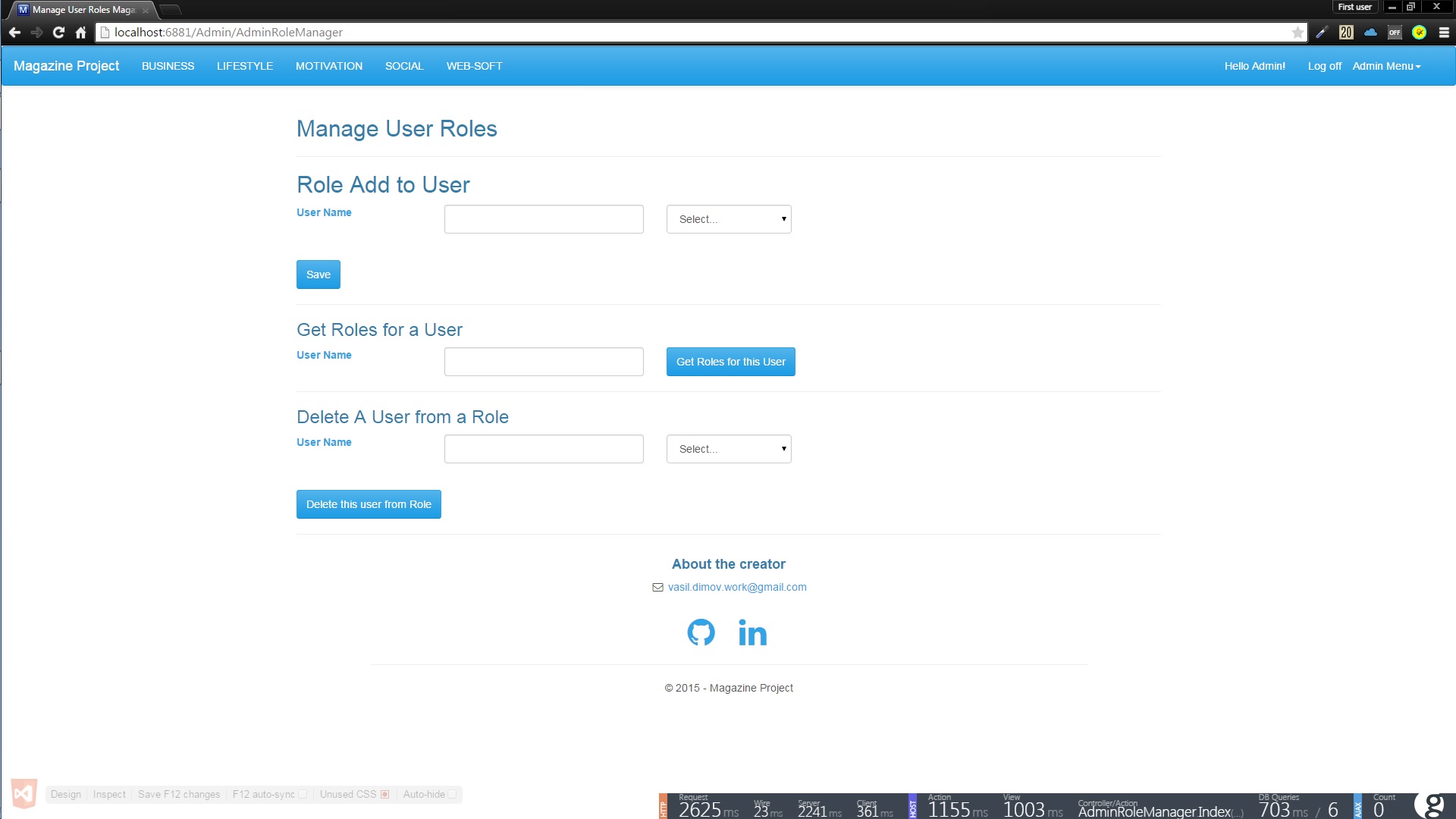1456x819 pixels.
Task: Expand the Admin Menu dropdown
Action: 1385,66
